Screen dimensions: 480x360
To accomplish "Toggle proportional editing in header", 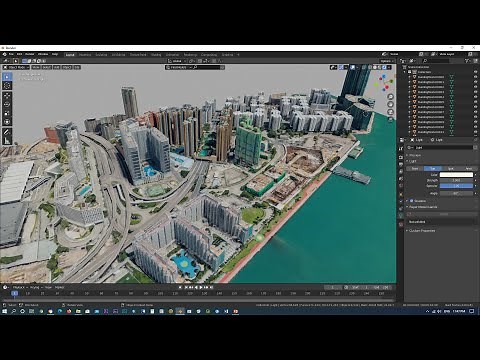I will [214, 61].
